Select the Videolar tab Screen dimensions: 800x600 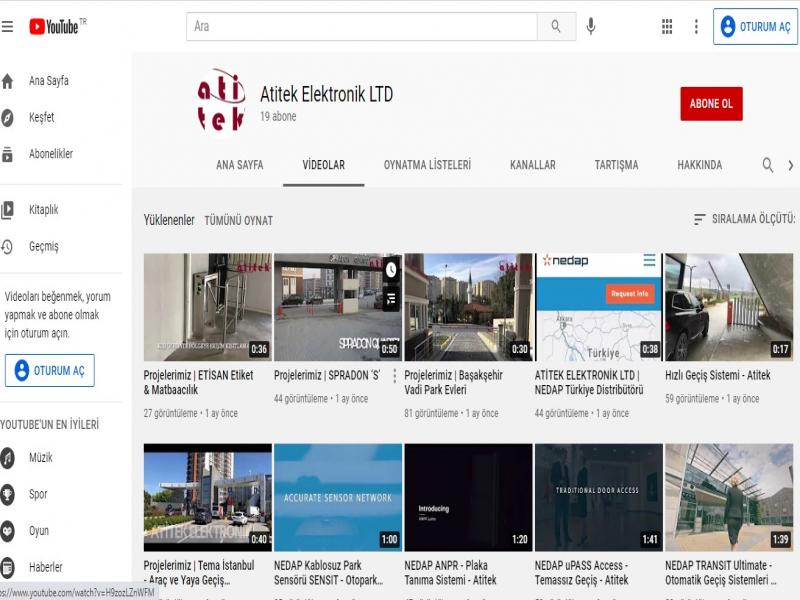click(323, 165)
